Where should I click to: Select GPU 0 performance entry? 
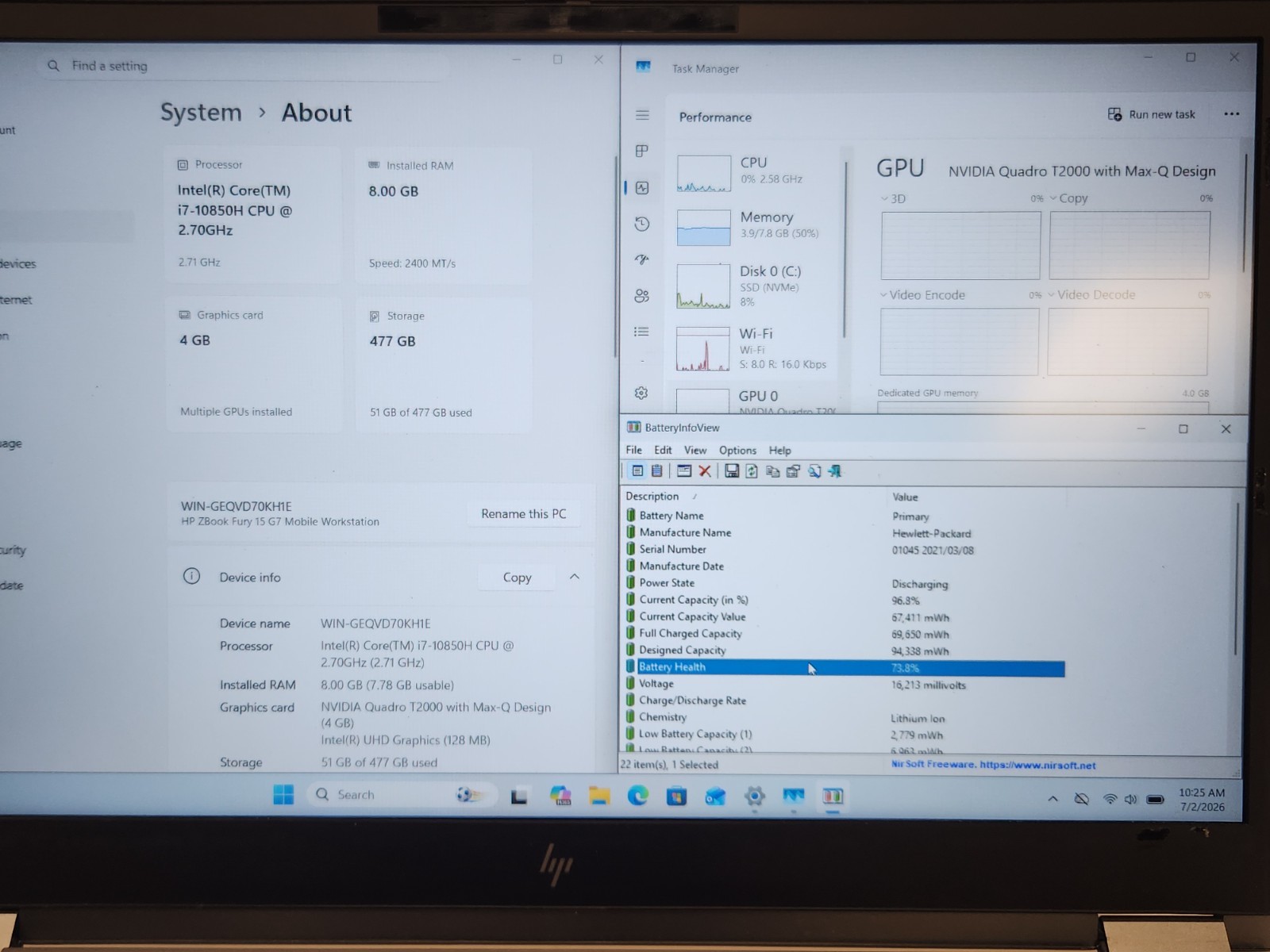(754, 399)
